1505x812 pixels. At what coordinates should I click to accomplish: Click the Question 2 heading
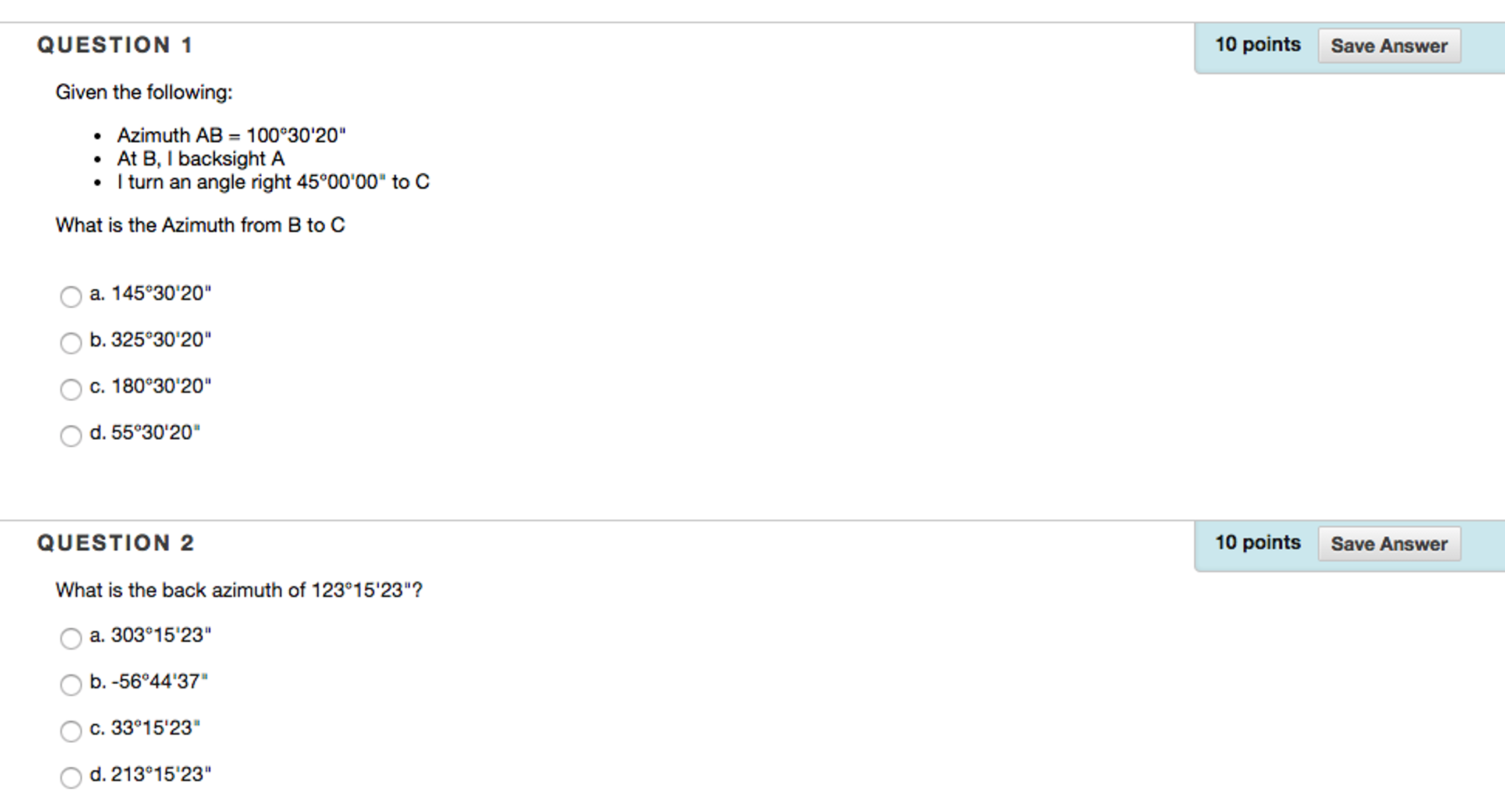(116, 544)
